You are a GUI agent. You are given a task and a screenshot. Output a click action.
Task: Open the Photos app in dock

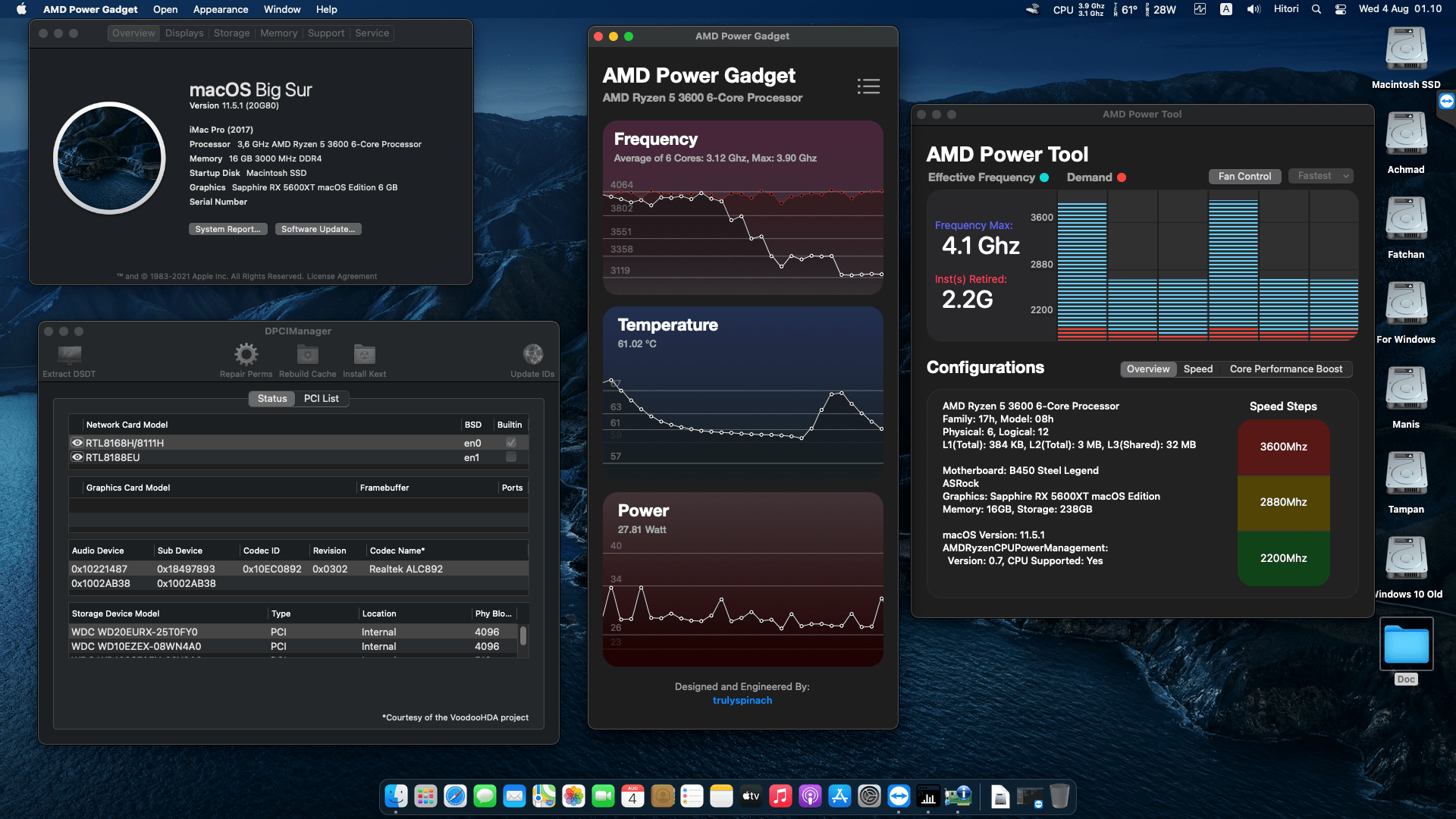coord(573,795)
